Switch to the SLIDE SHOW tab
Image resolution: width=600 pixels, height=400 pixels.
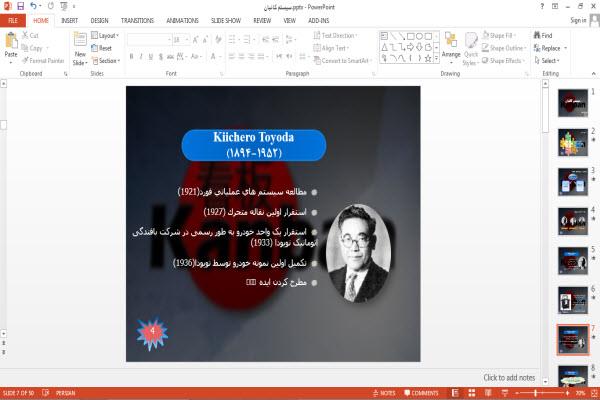coord(226,21)
